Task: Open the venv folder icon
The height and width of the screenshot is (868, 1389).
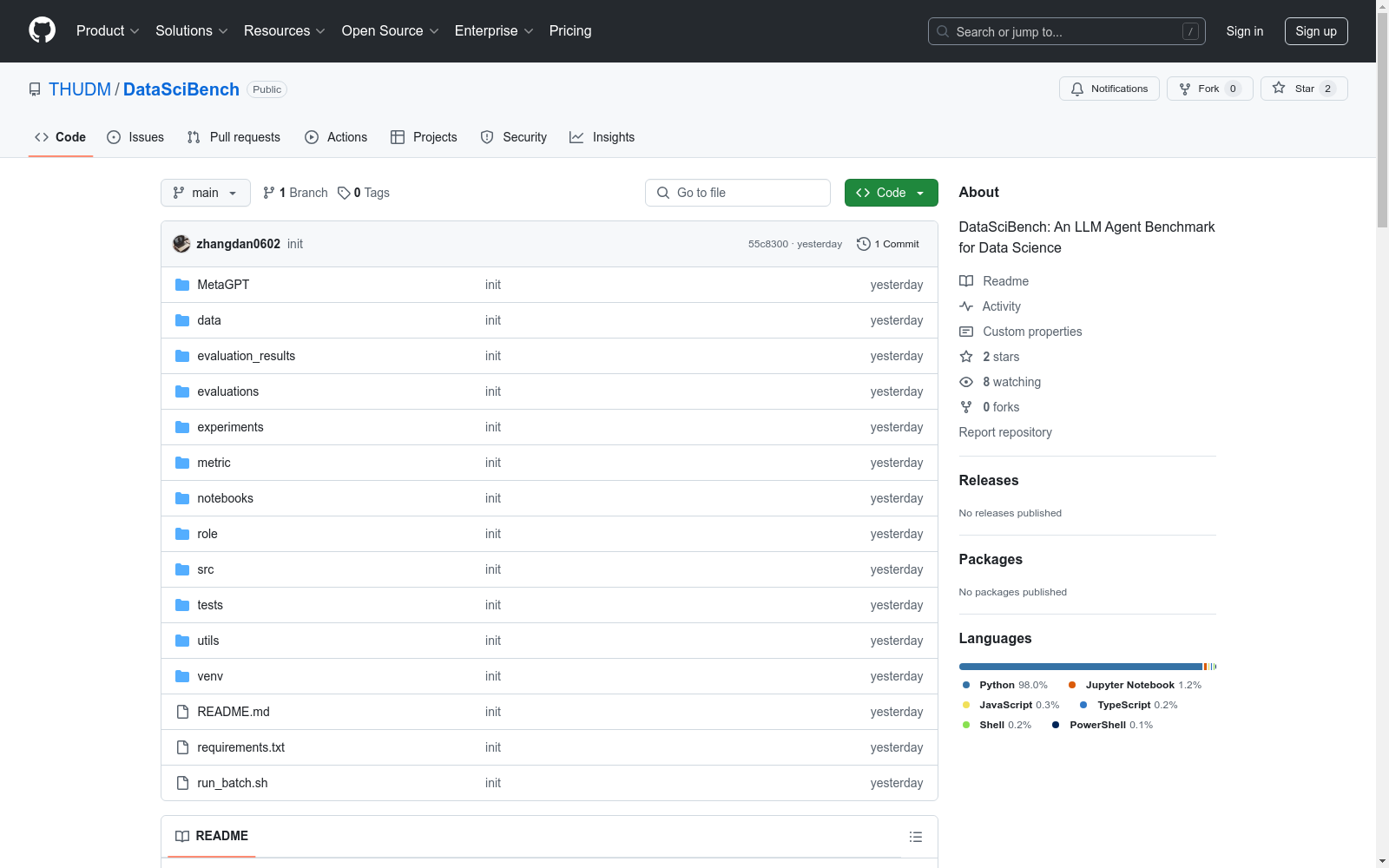Action: [182, 676]
